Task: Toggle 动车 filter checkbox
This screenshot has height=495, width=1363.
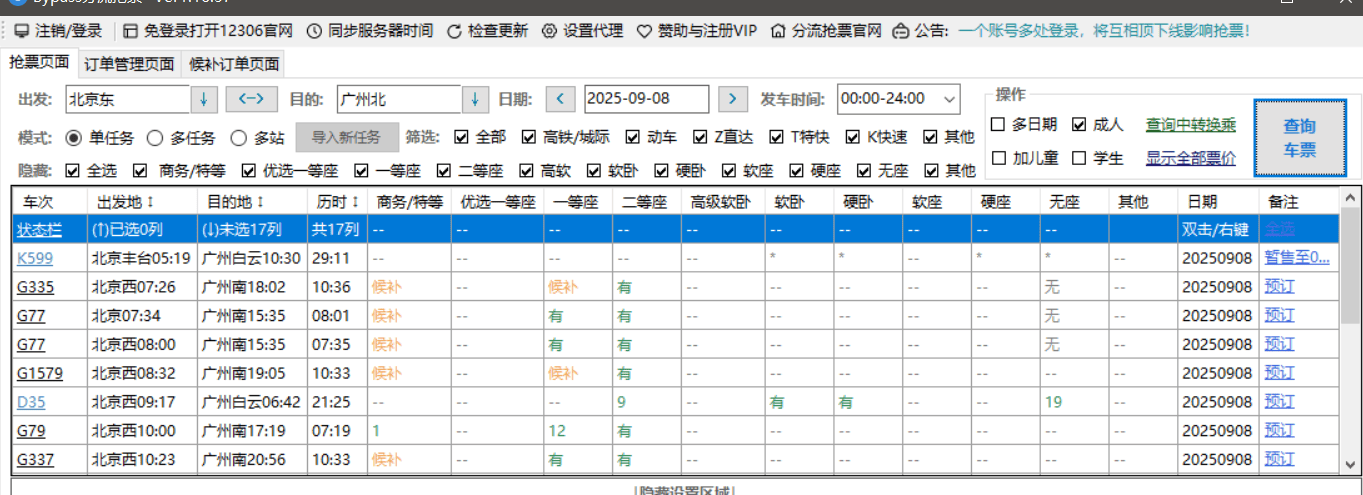Action: pyautogui.click(x=652, y=137)
